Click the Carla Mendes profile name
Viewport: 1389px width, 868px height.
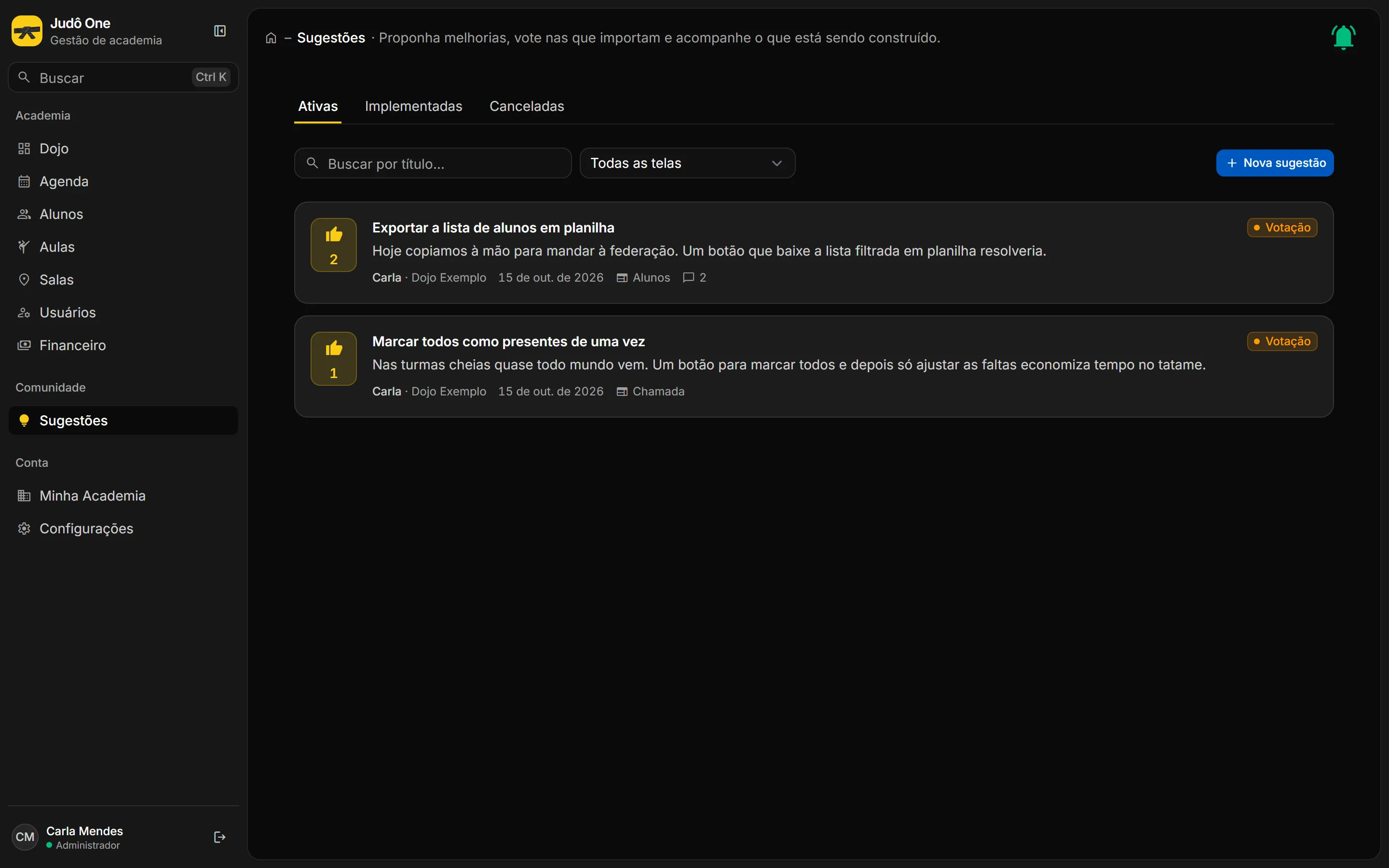click(x=84, y=831)
